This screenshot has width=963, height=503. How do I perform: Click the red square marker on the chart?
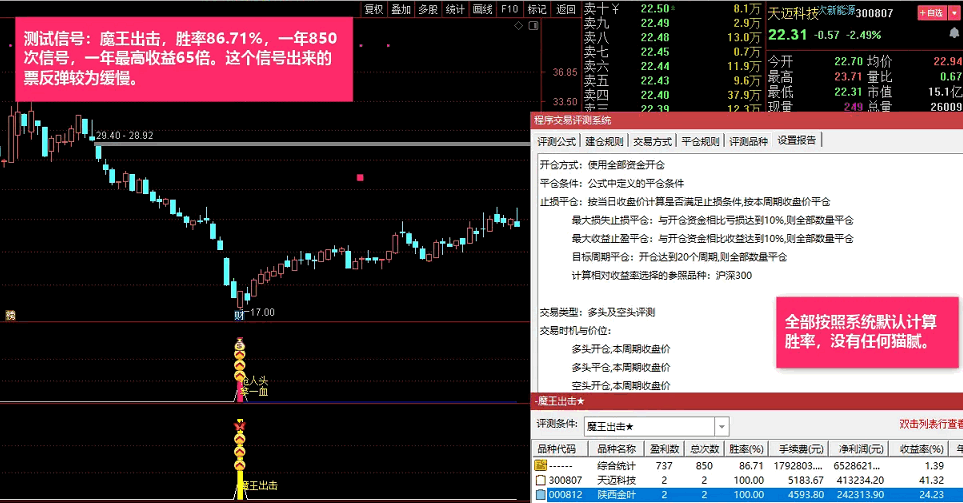click(360, 177)
